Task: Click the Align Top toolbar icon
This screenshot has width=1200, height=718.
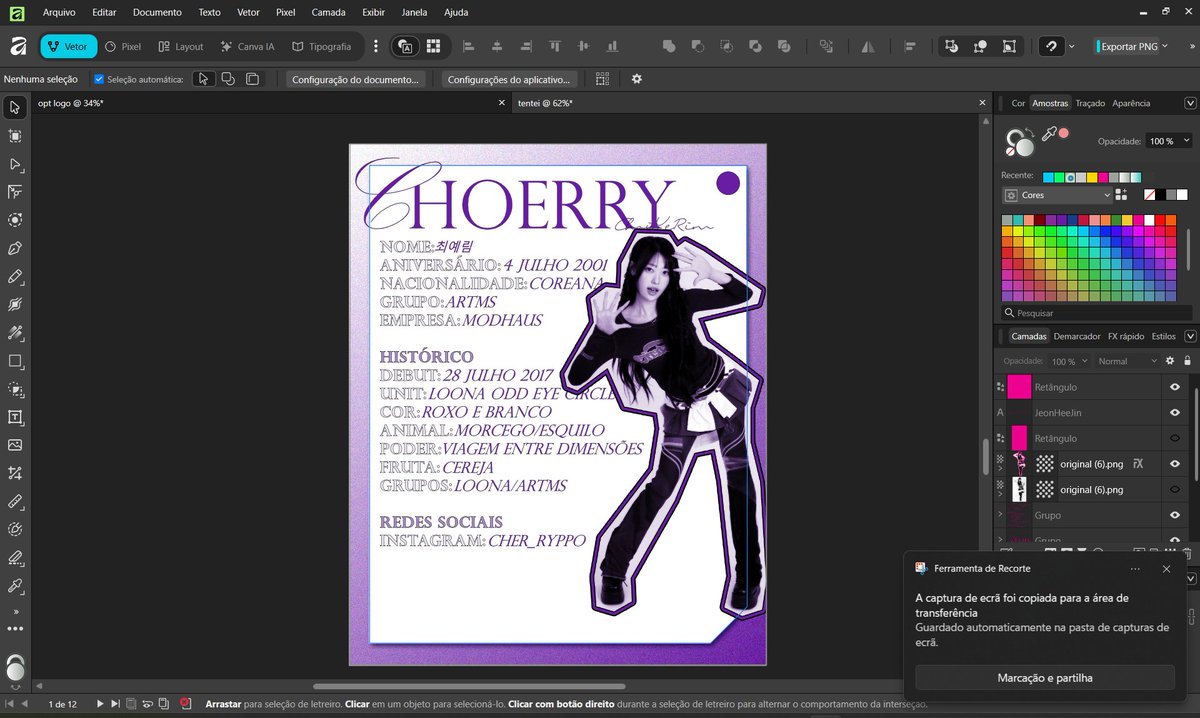Action: click(x=554, y=46)
